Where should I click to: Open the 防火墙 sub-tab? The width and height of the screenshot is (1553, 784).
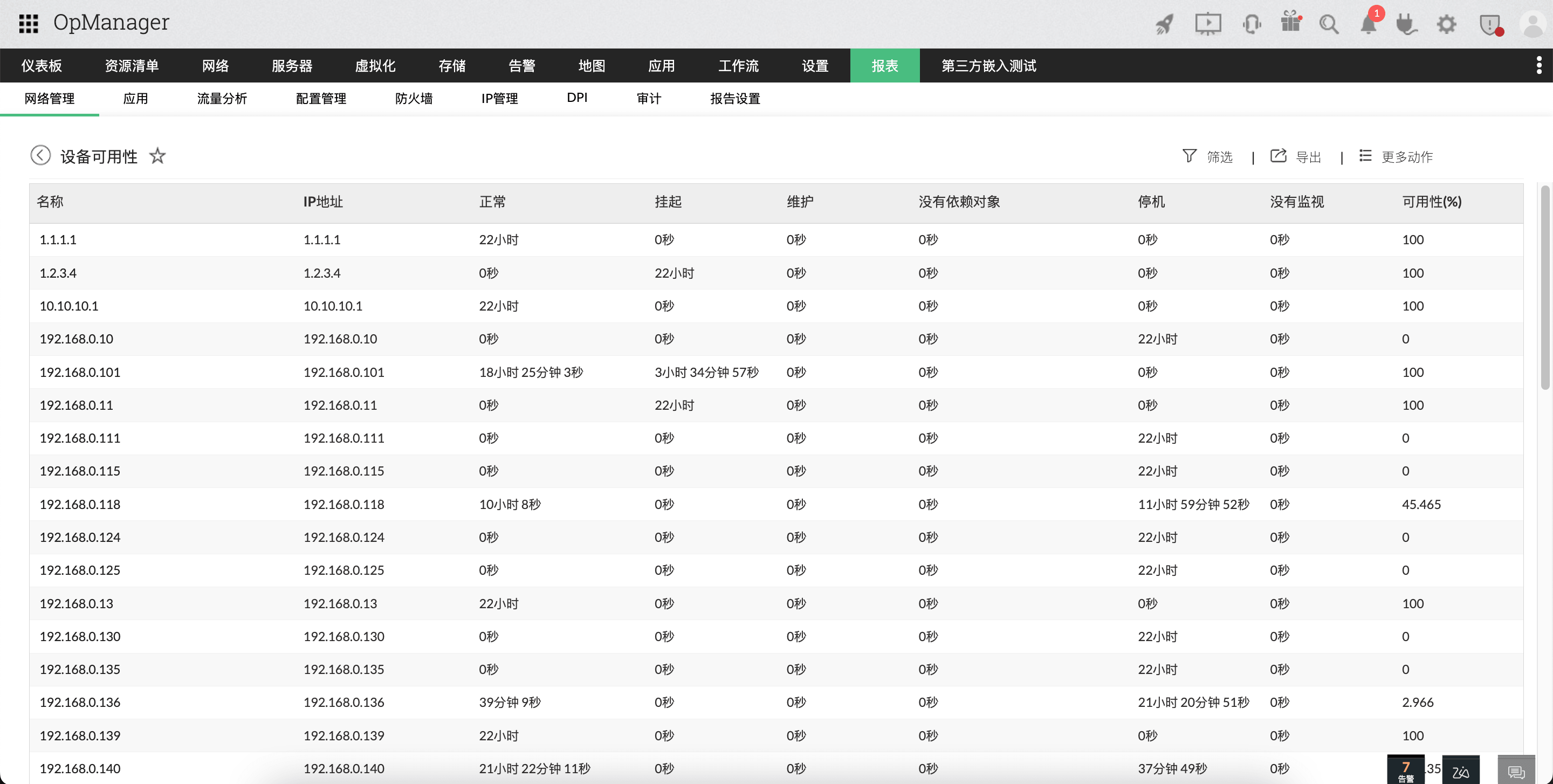(414, 98)
